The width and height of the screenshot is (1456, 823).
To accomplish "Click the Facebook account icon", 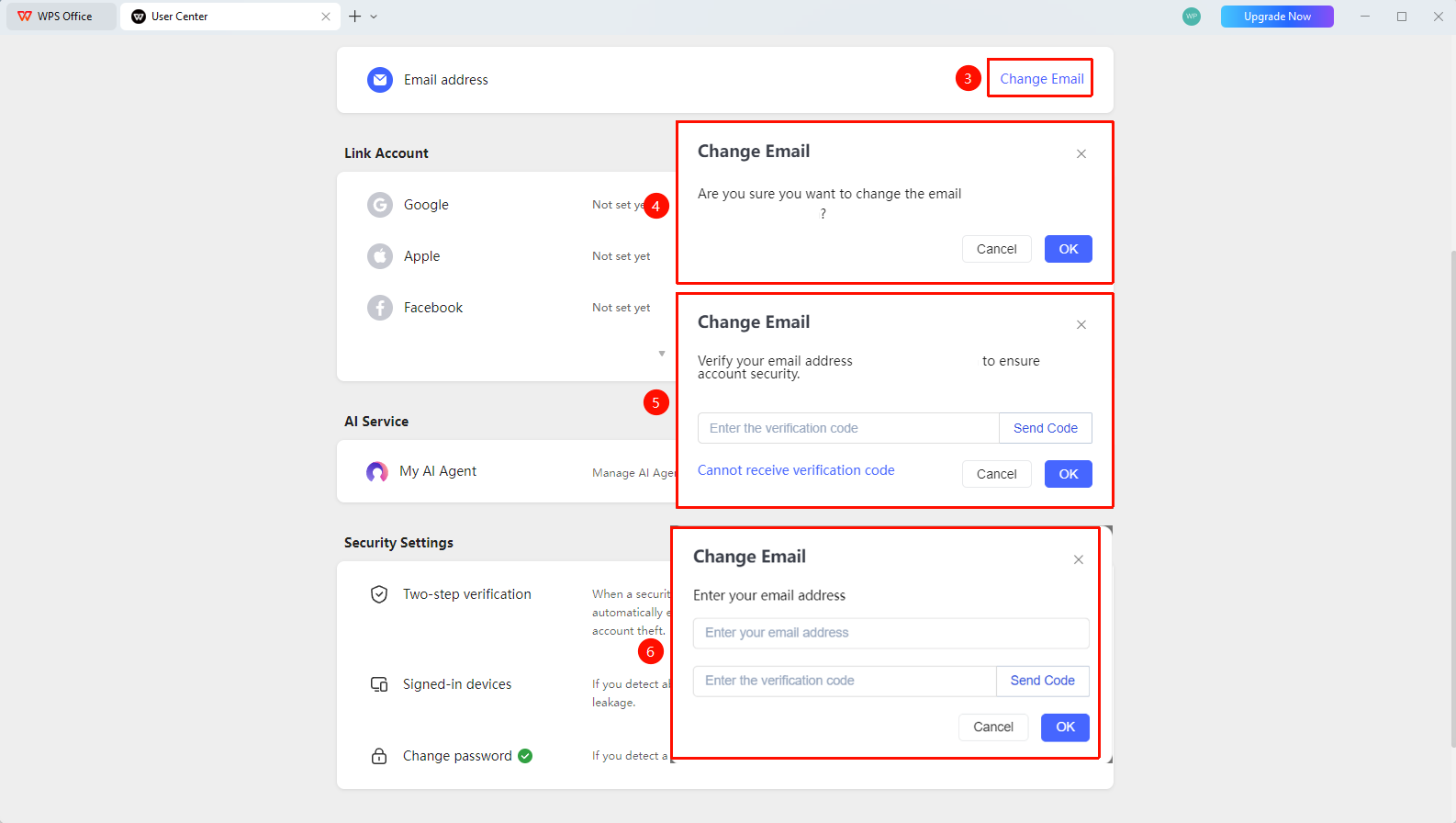I will 380,308.
